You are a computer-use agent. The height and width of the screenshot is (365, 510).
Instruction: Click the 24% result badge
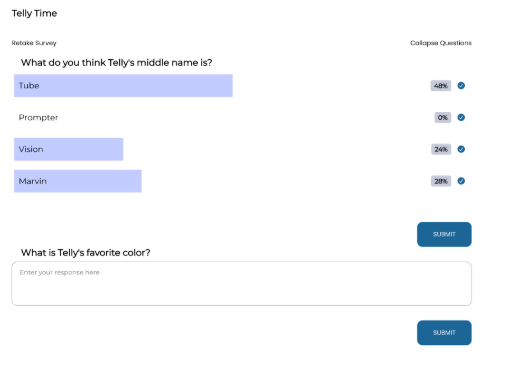pyautogui.click(x=441, y=149)
